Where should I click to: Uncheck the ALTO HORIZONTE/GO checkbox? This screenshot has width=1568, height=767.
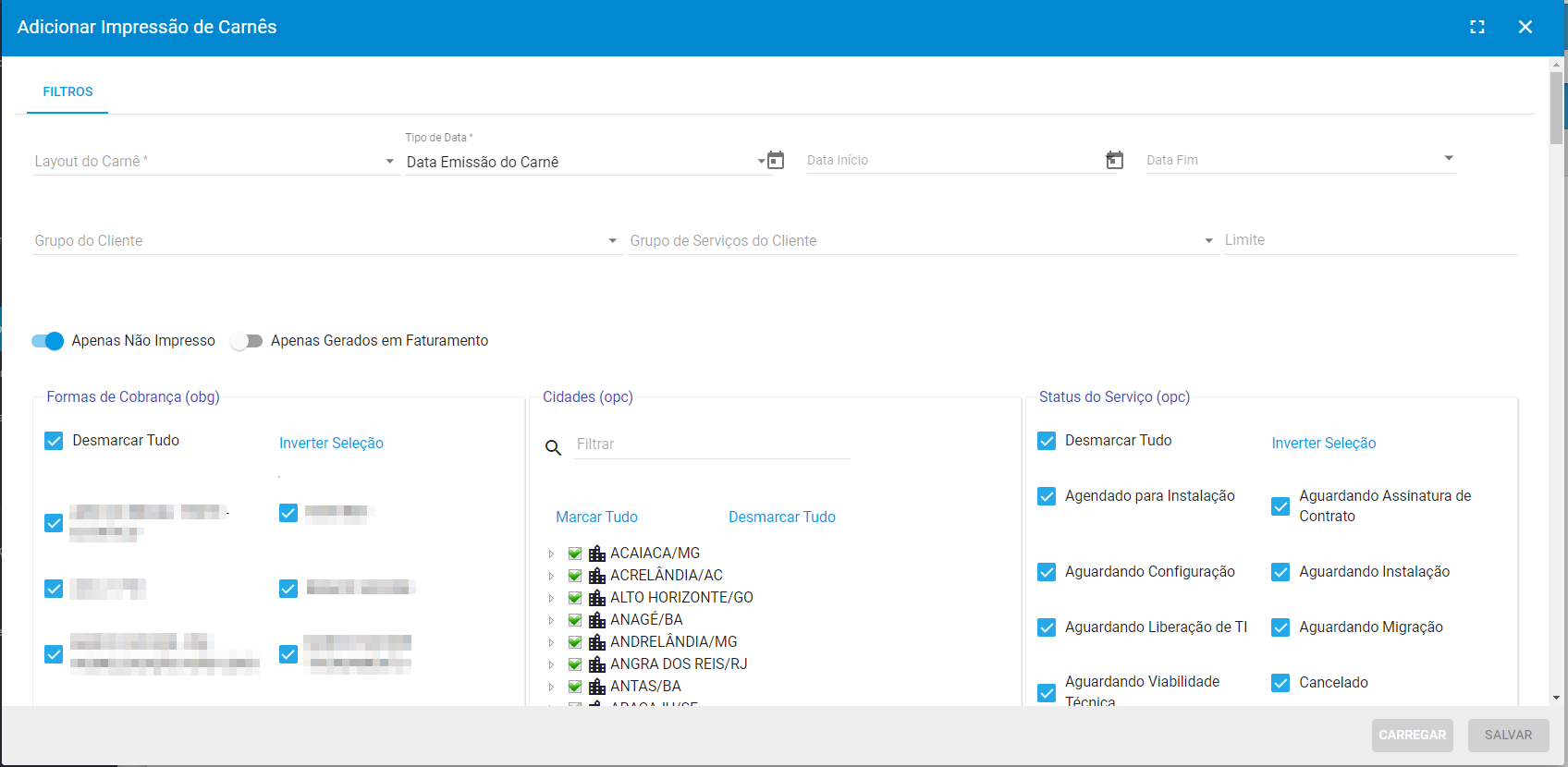(574, 598)
